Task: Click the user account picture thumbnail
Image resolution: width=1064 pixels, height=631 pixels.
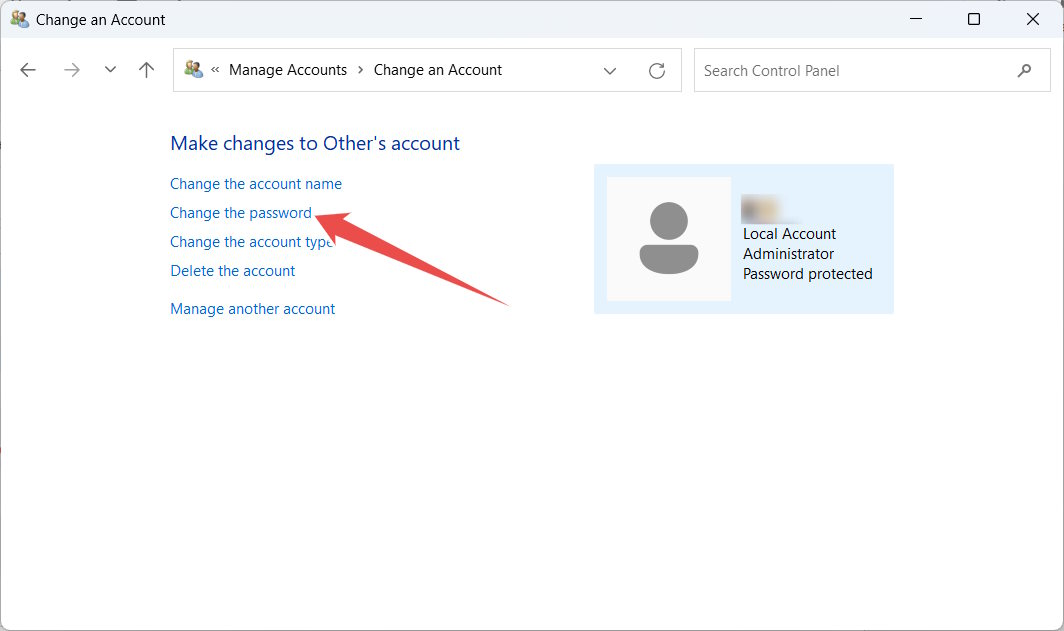Action: 668,238
